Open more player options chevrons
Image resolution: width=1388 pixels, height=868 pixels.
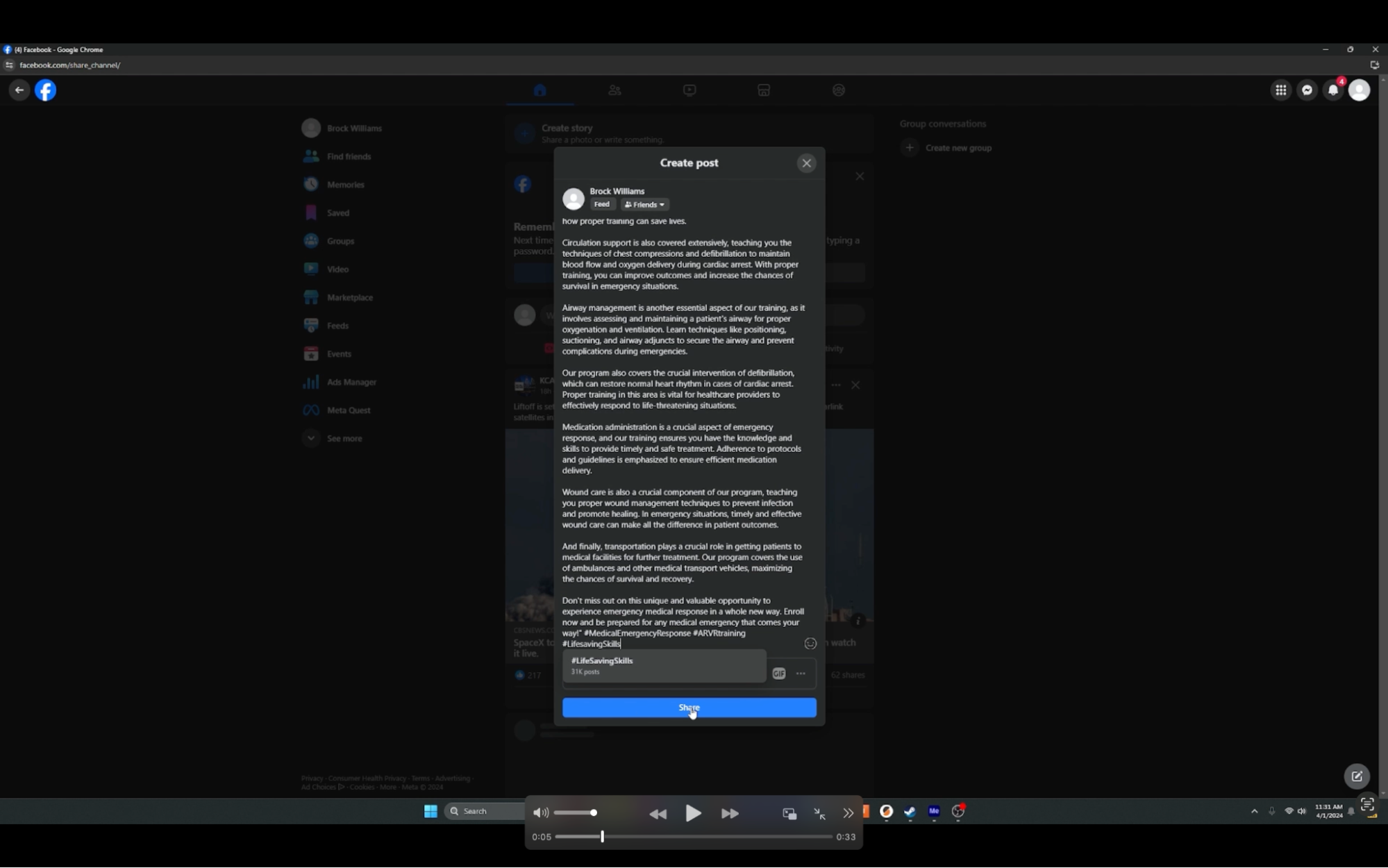click(848, 814)
